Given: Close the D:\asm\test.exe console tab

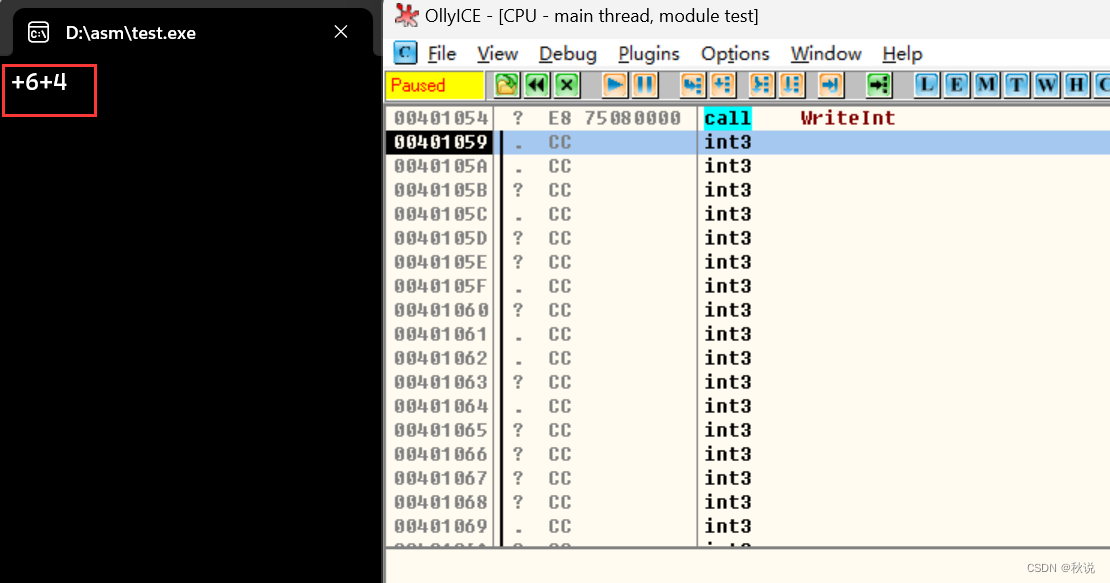Looking at the screenshot, I should (341, 32).
